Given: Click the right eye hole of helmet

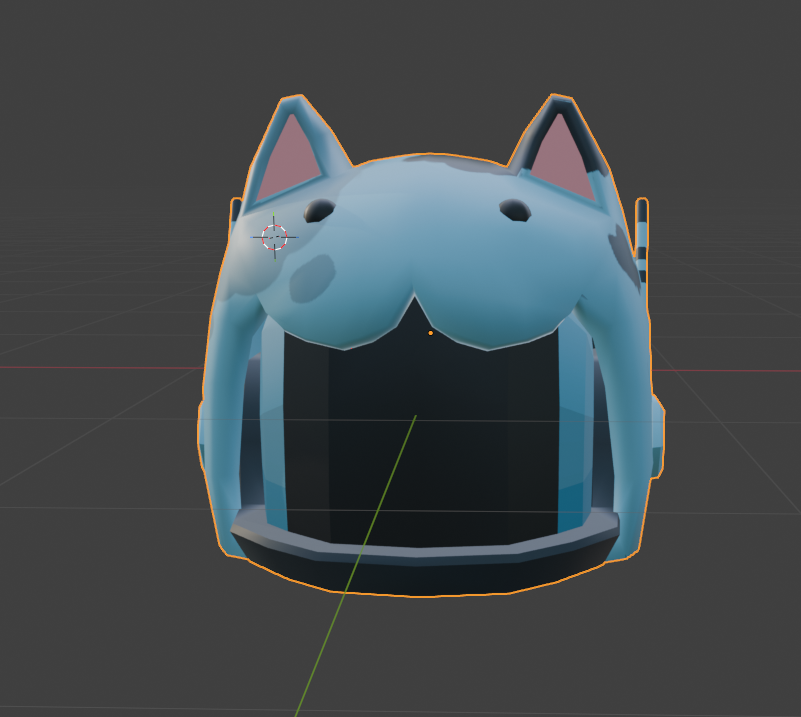Looking at the screenshot, I should coord(515,210).
